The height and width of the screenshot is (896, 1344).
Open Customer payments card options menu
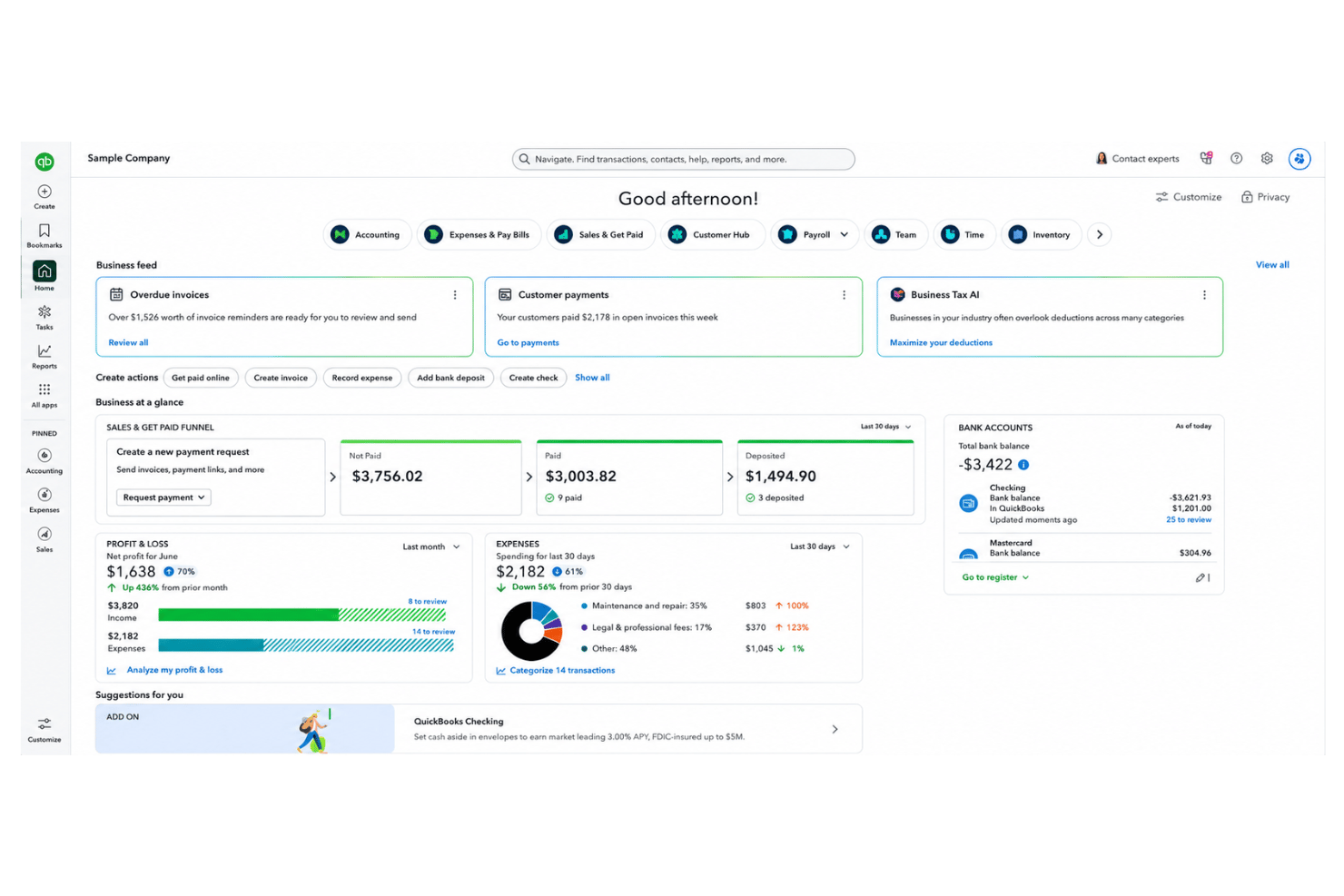pos(844,295)
